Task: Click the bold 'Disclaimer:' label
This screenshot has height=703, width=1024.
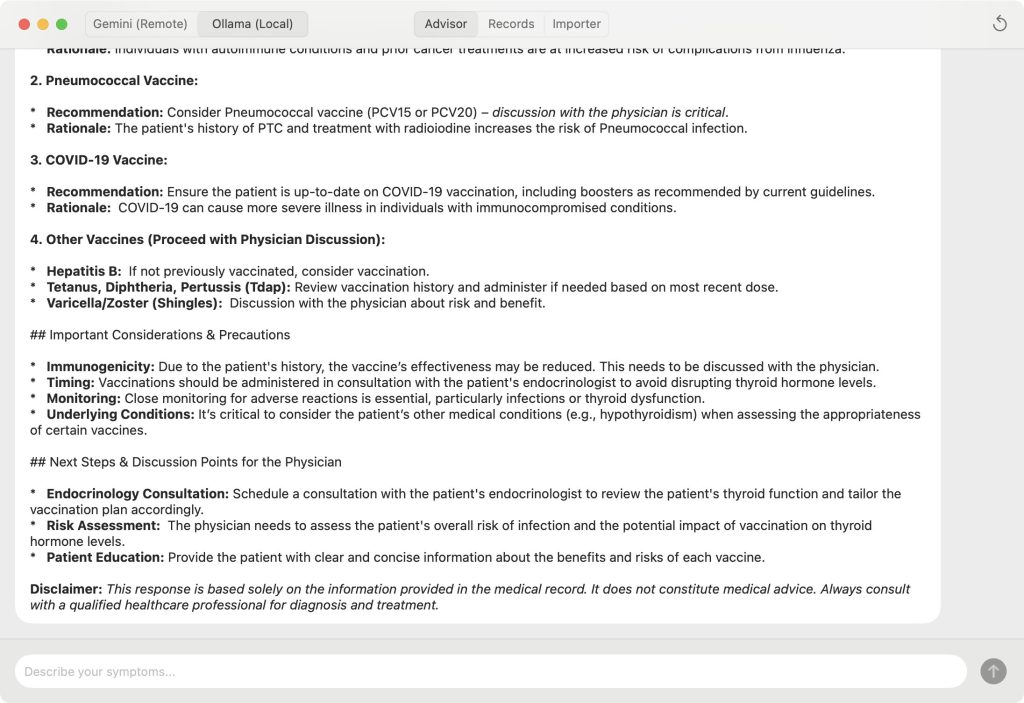Action: pos(66,589)
